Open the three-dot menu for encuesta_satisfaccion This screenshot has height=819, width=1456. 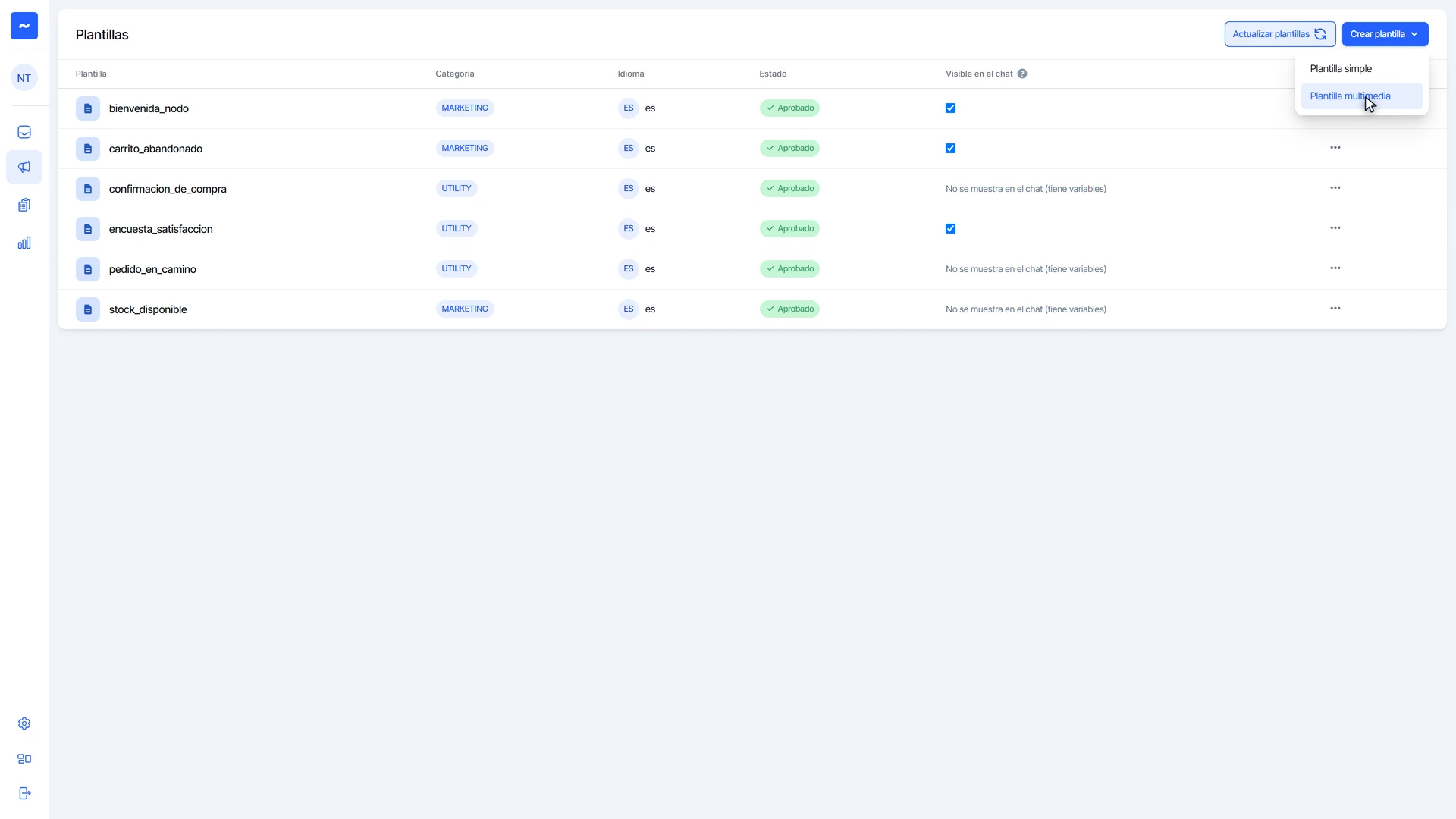tap(1335, 228)
